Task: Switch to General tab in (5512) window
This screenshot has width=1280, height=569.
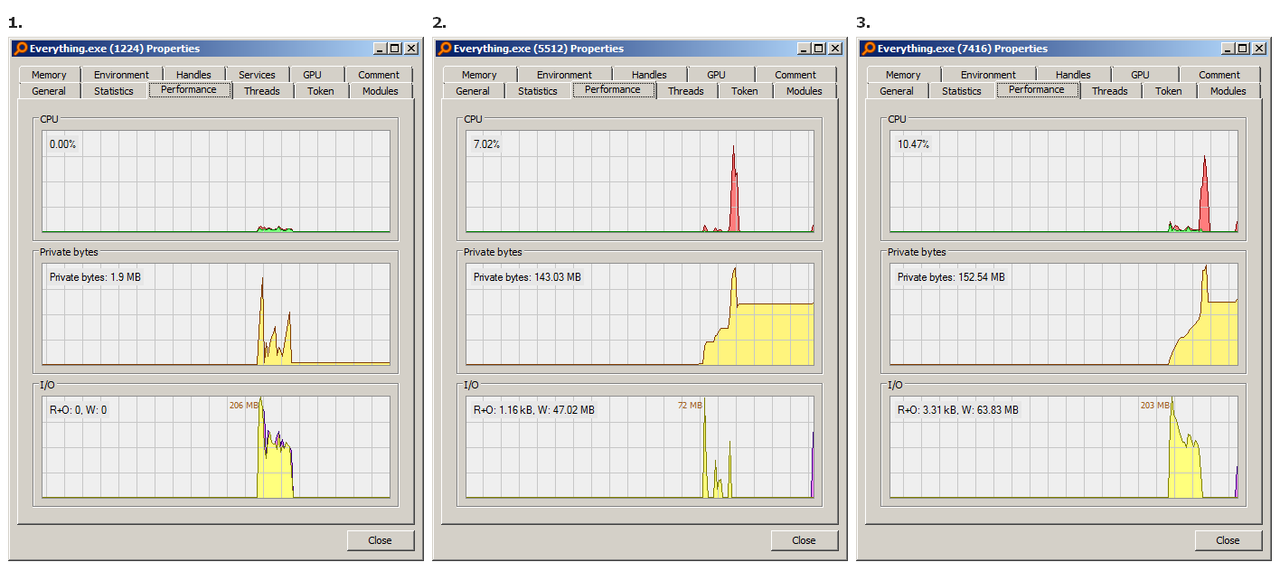Action: click(x=473, y=91)
